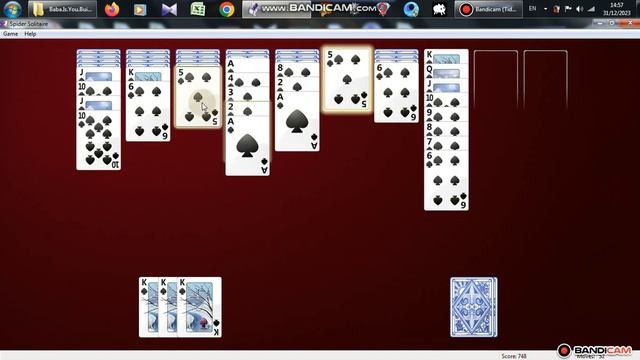Select the 2 of spades in fourth column
Screen dimensions: 640x360
coord(247,109)
